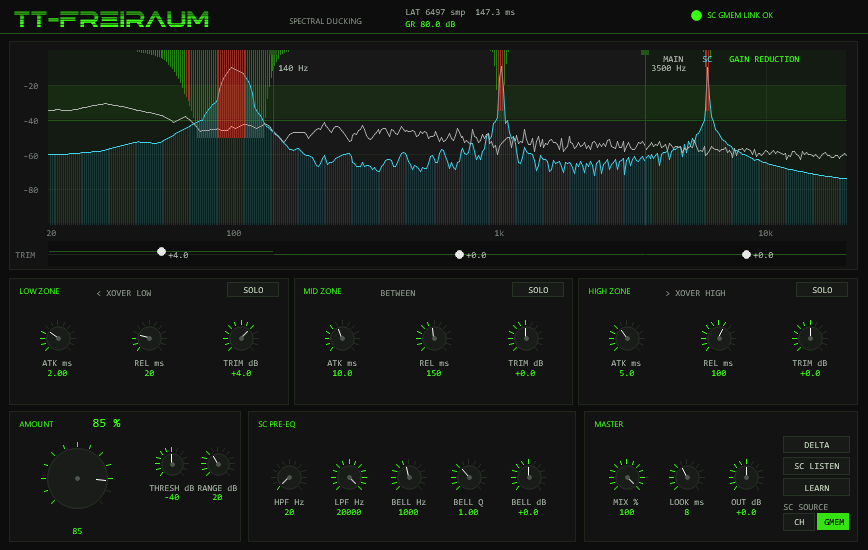Click the Low Zone ATK value 2.00
Viewport: 868px width, 550px height.
point(57,373)
